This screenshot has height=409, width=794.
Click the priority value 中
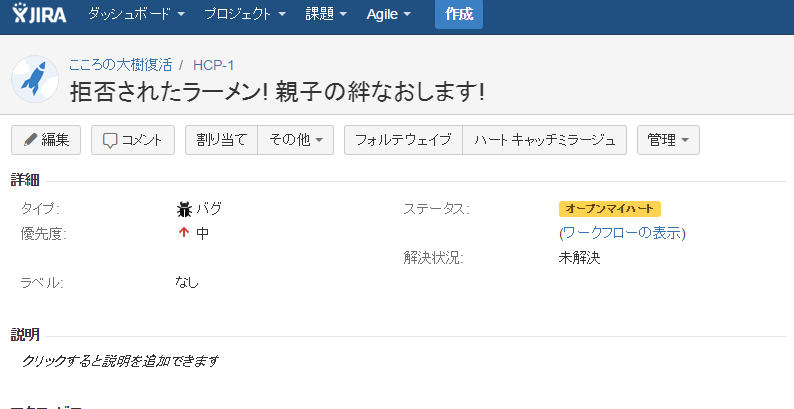point(203,233)
